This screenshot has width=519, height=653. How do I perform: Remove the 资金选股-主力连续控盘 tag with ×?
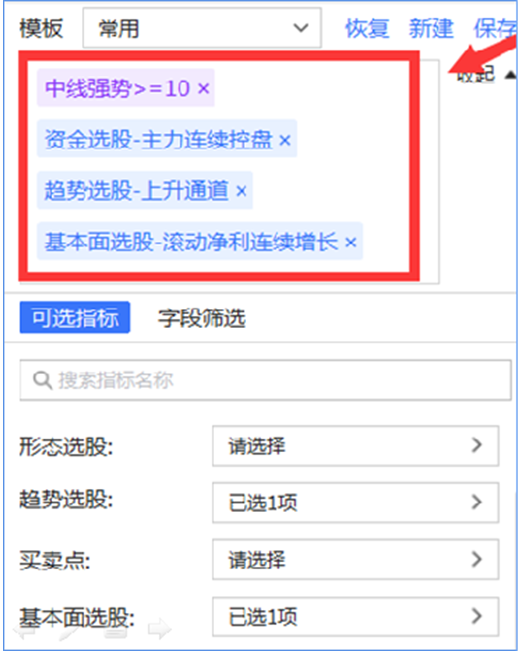point(285,140)
